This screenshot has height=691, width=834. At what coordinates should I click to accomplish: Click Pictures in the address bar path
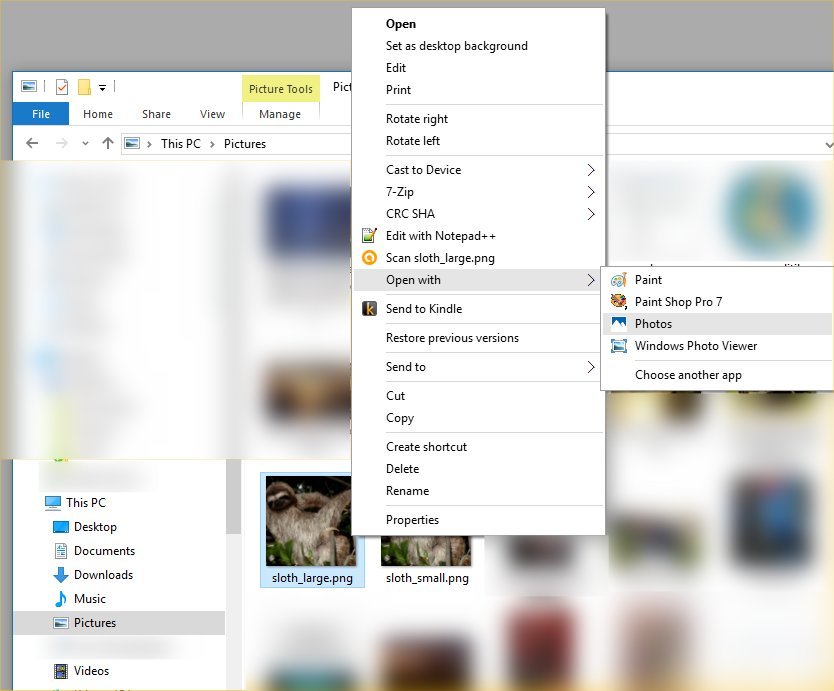pos(245,144)
